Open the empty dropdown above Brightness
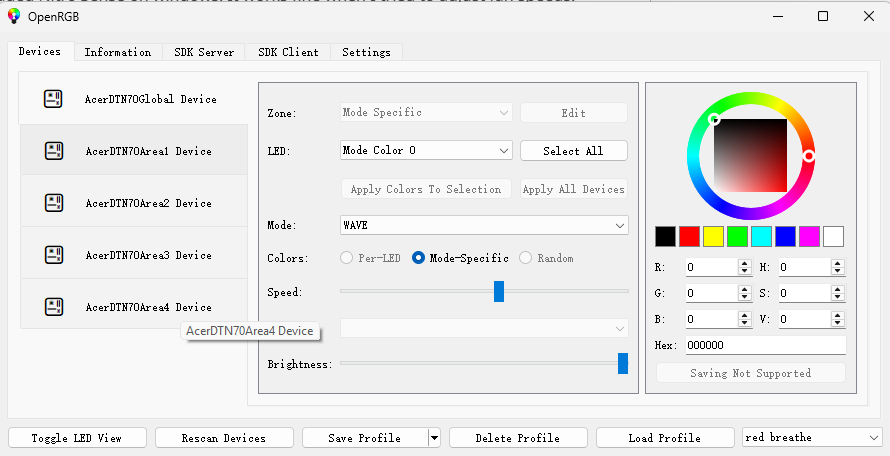Image resolution: width=890 pixels, height=456 pixels. (x=484, y=329)
